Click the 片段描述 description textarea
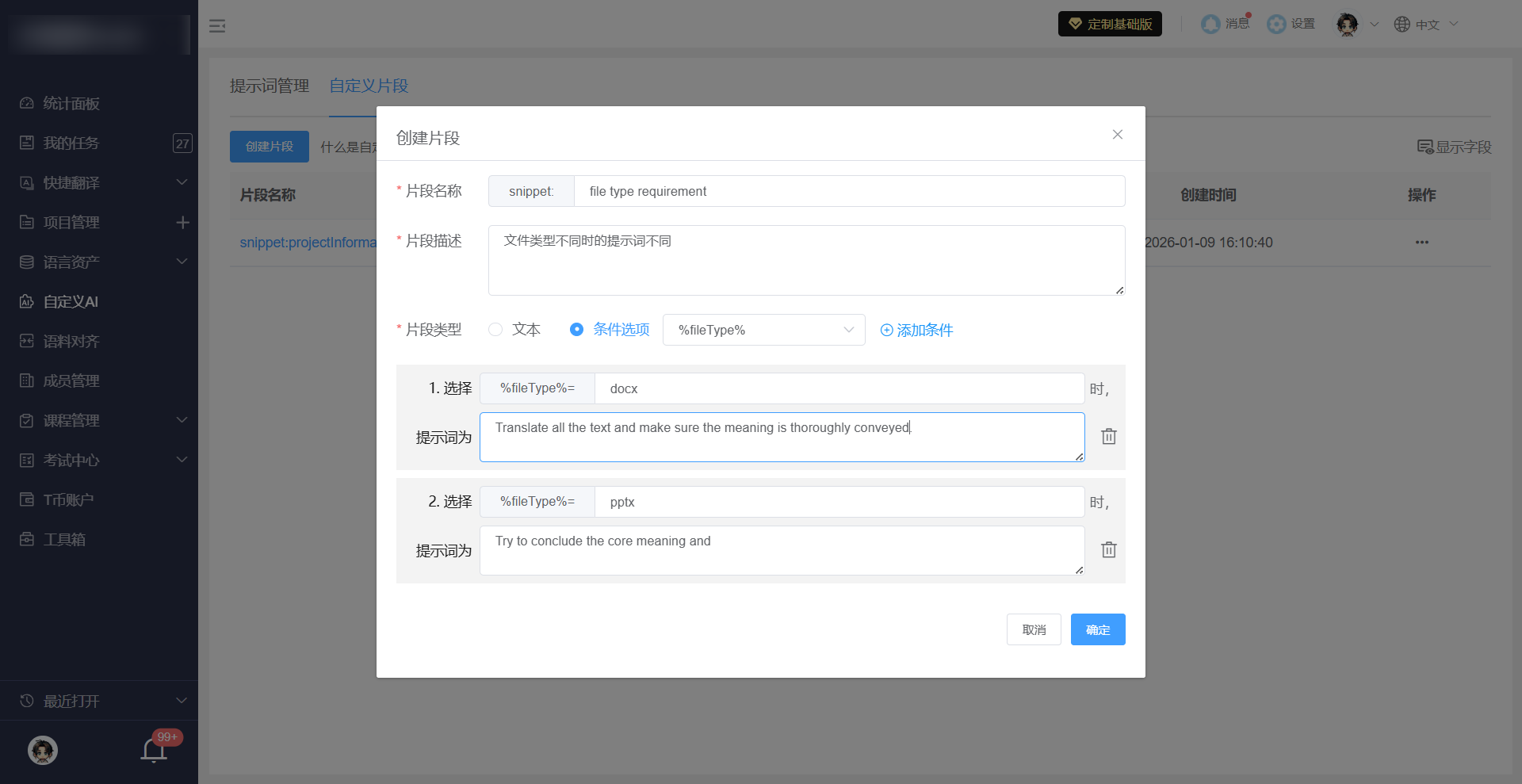1522x784 pixels. [x=805, y=260]
